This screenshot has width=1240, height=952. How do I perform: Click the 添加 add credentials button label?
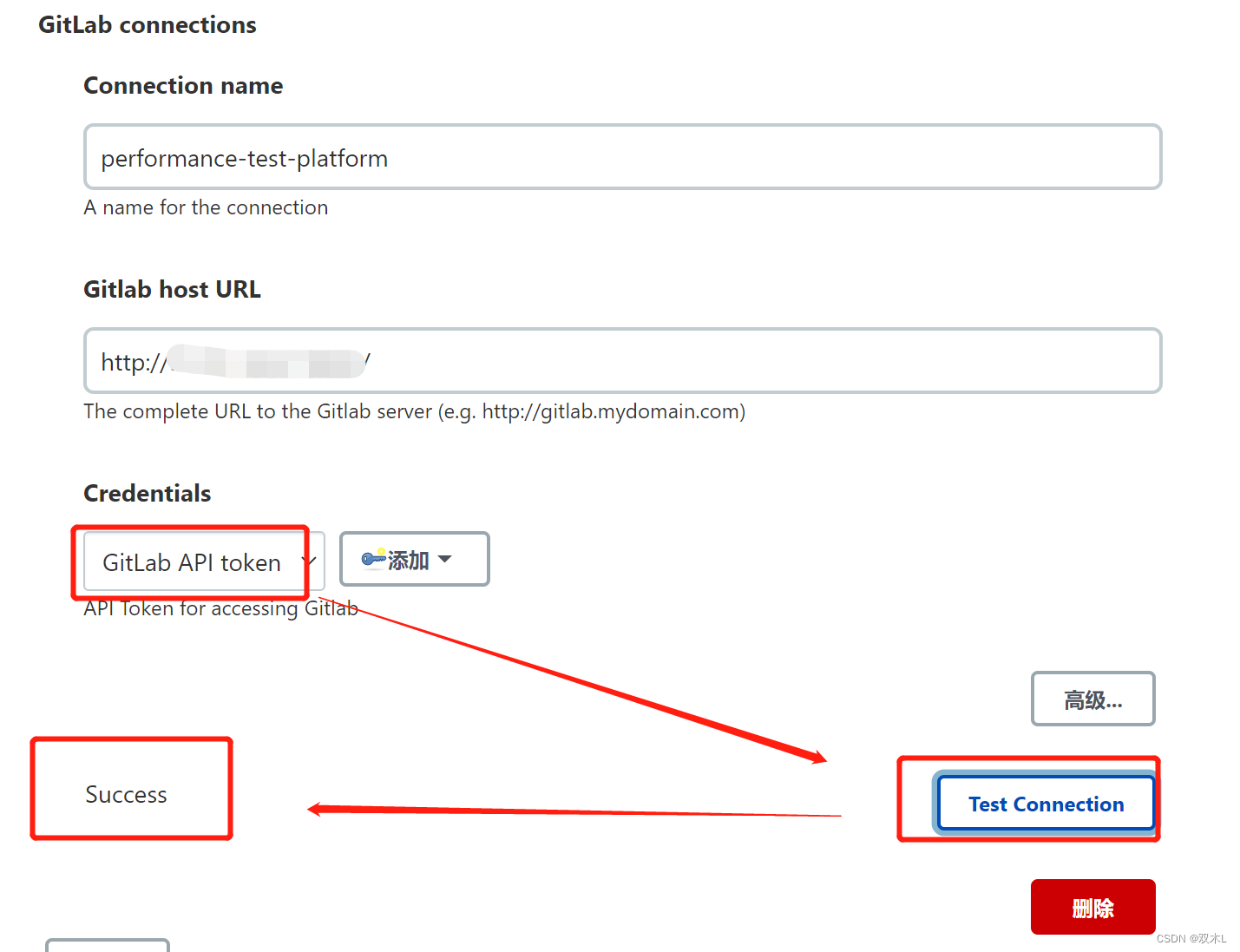(409, 561)
